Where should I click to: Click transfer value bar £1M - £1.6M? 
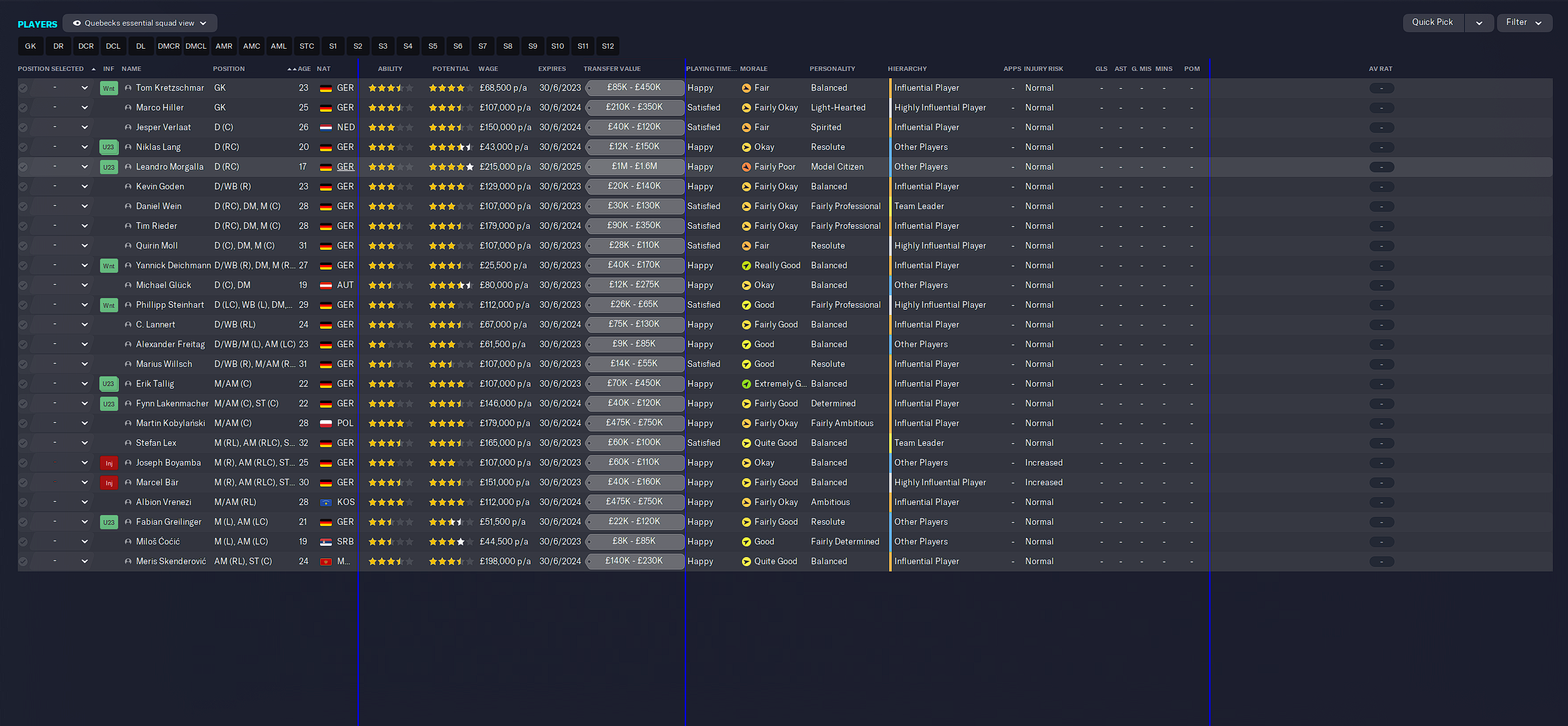(x=634, y=166)
